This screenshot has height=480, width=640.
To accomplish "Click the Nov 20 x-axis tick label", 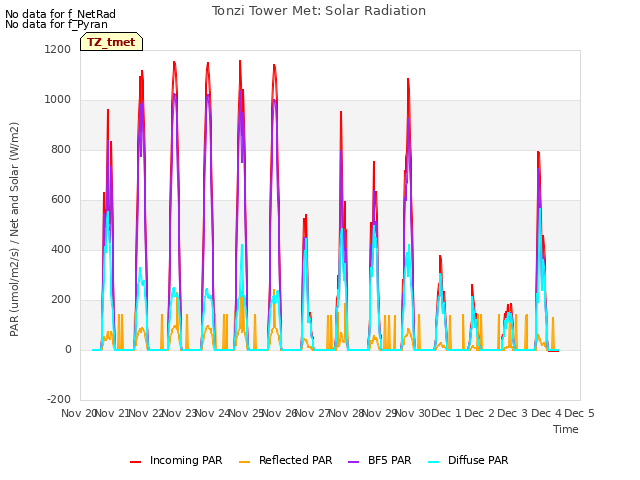I will click(78, 413).
